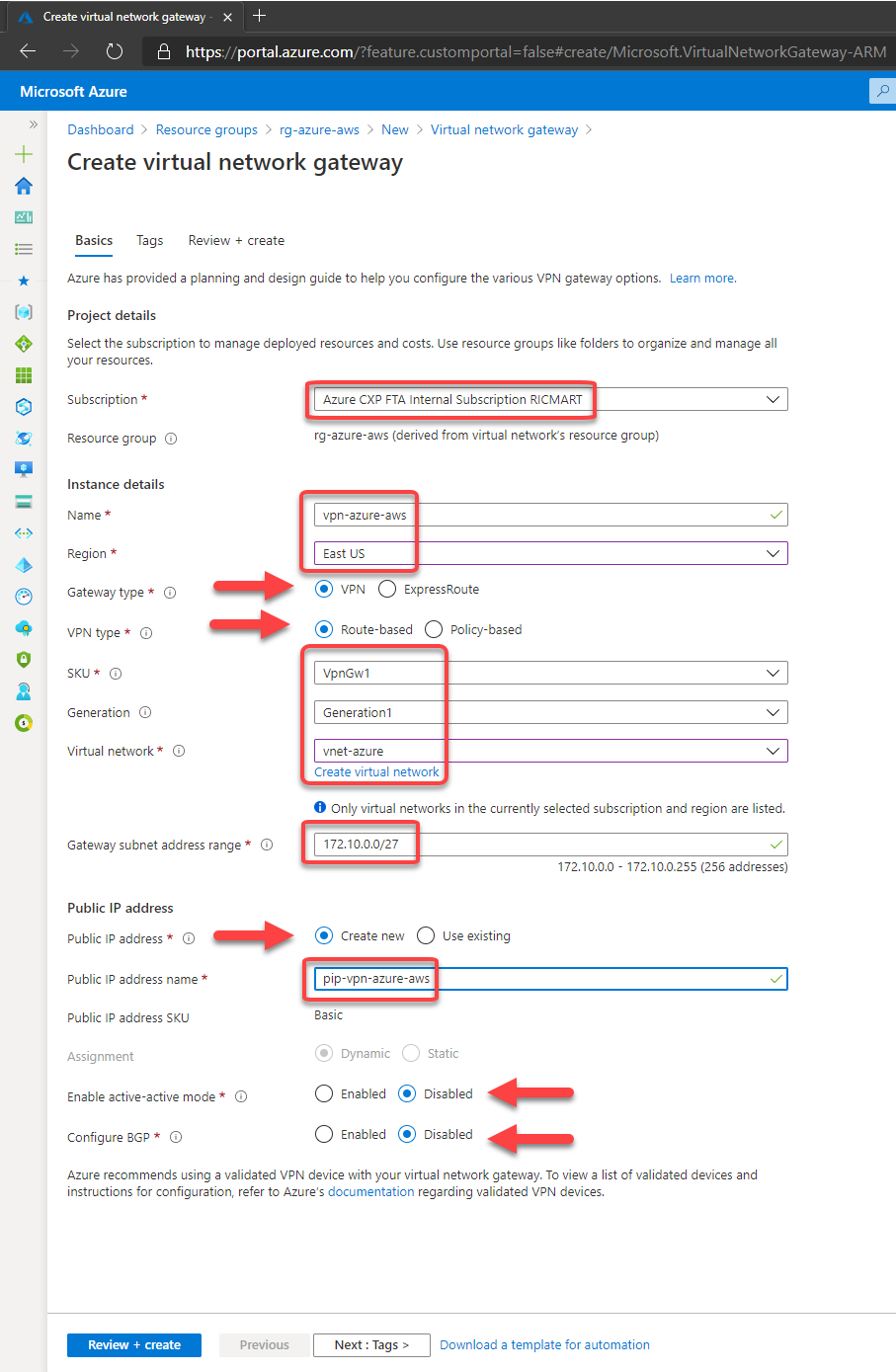The width and height of the screenshot is (896, 1372).
Task: Switch to the Basics tab
Action: pyautogui.click(x=94, y=241)
